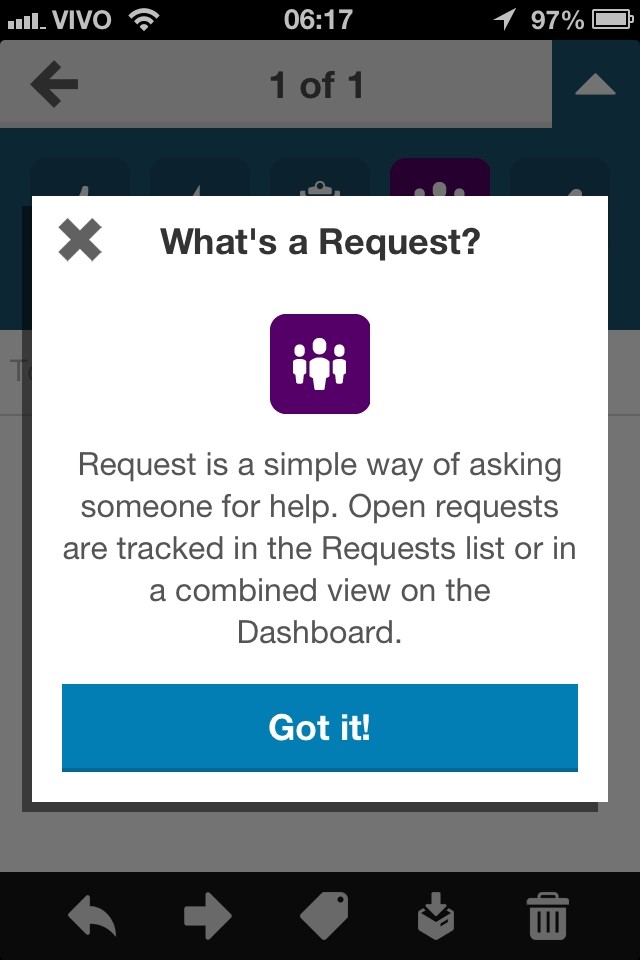The height and width of the screenshot is (960, 640).
Task: Tap the 1 of 1 header title
Action: [x=317, y=84]
